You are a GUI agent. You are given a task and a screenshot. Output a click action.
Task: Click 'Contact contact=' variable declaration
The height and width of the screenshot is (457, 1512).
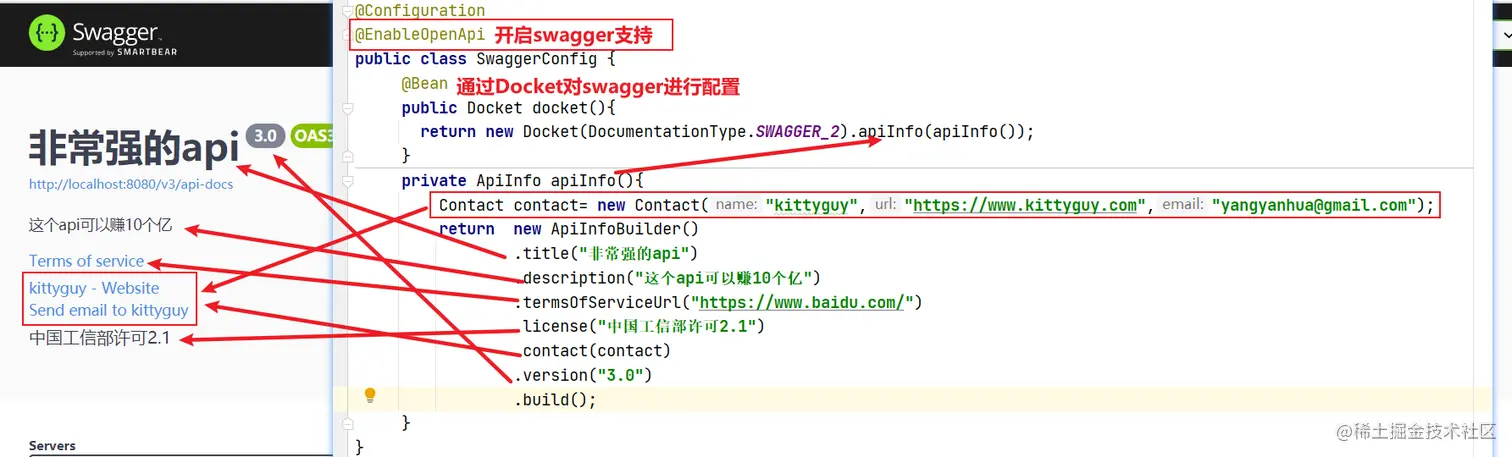(x=515, y=205)
